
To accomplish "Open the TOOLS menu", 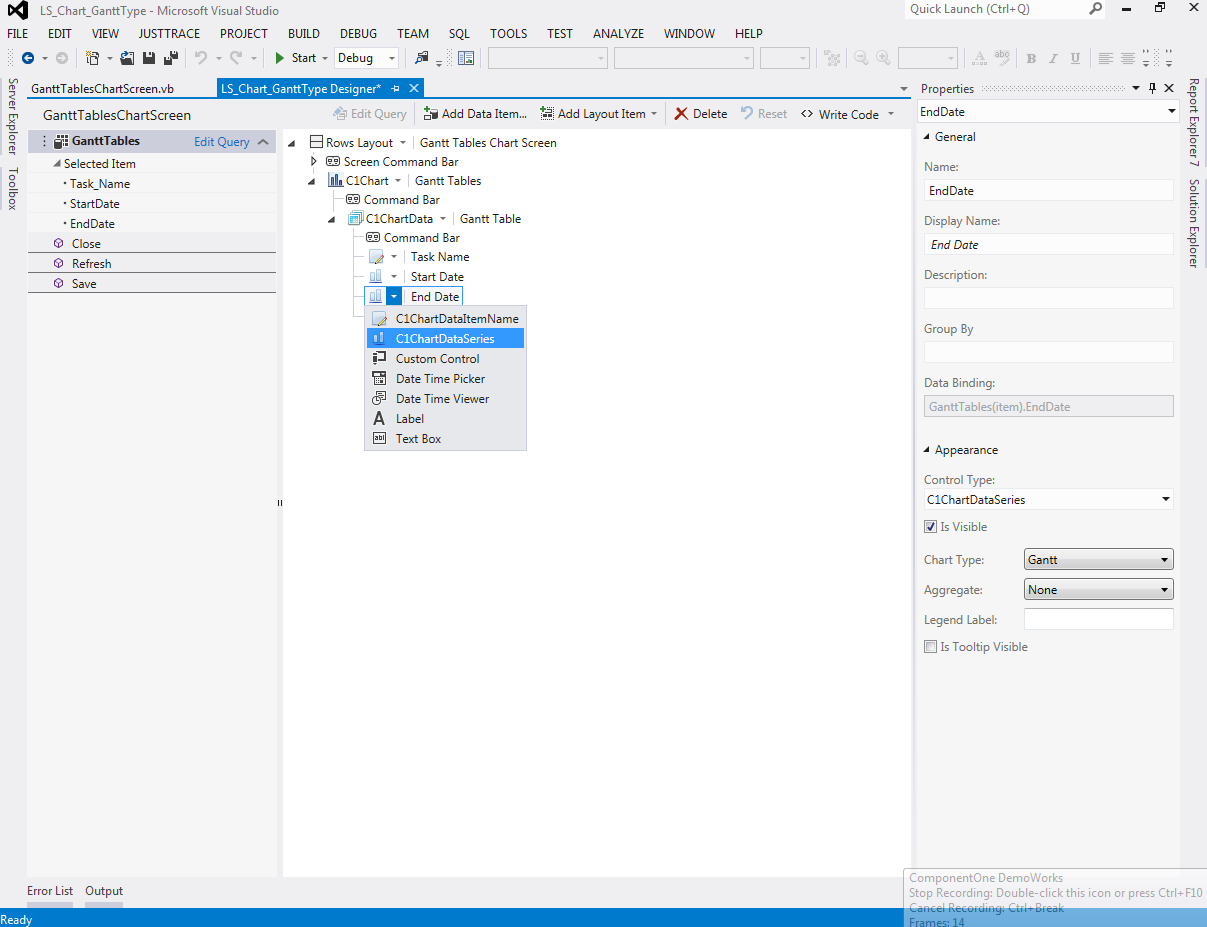I will (x=508, y=33).
